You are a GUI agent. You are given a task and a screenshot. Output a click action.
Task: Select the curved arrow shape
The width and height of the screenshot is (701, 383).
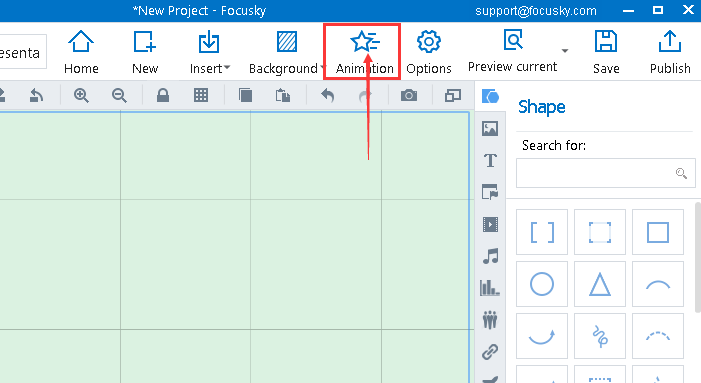542,336
